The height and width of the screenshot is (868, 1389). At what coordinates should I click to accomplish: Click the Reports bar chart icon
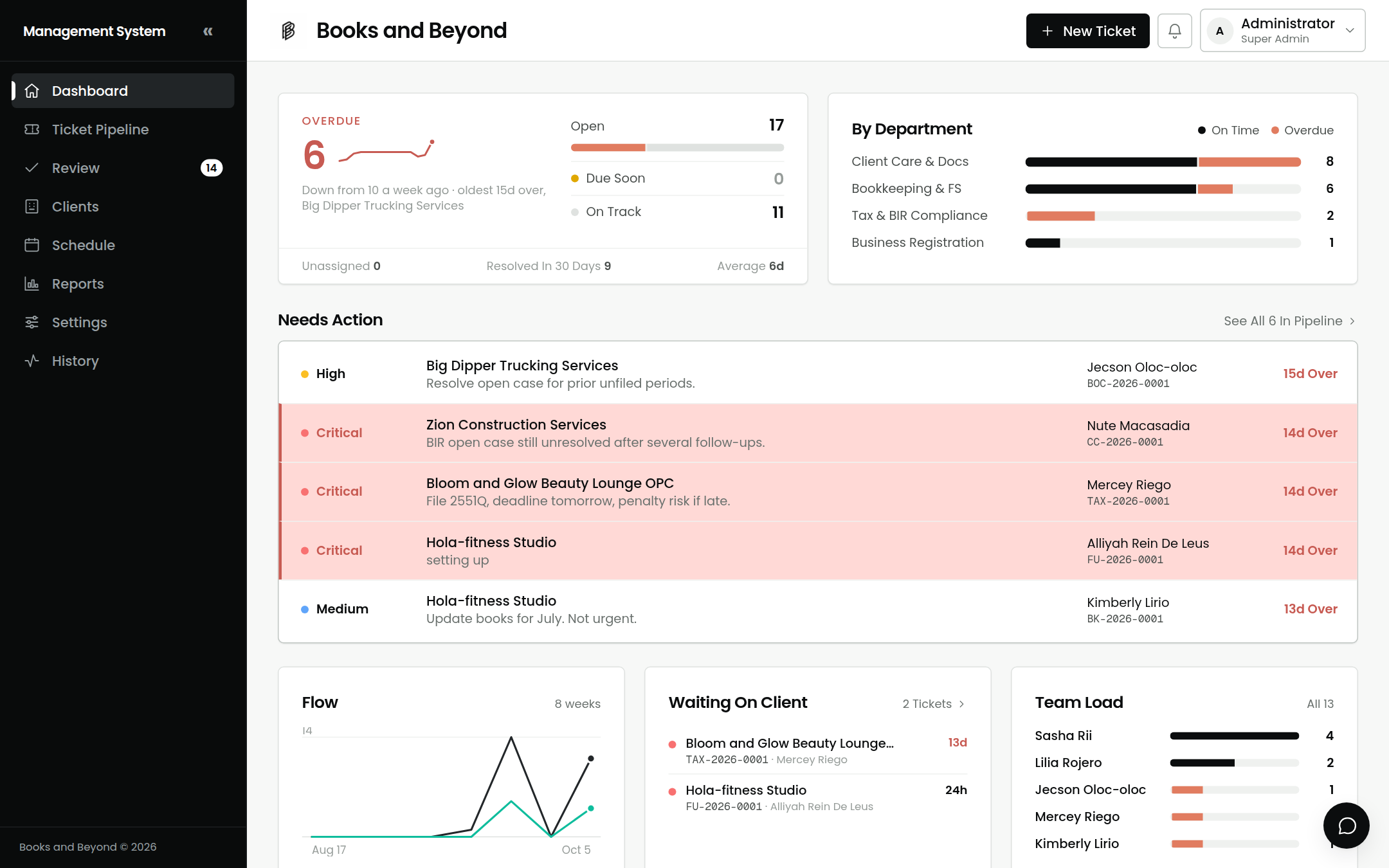(x=32, y=284)
